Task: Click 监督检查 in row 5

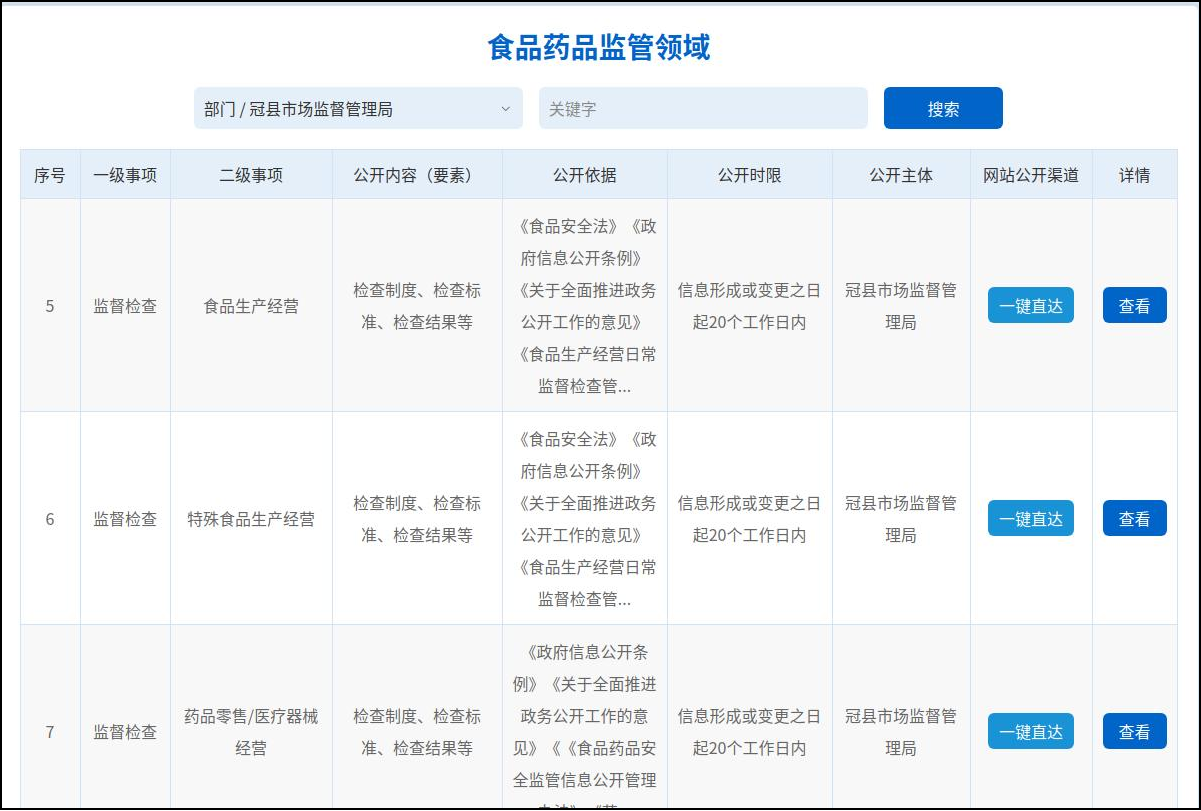Action: coord(125,306)
